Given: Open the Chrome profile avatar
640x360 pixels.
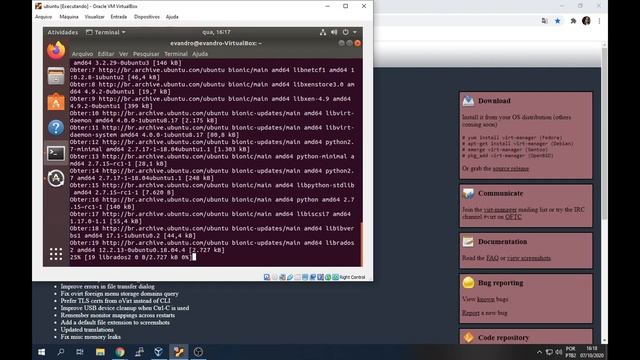Looking at the screenshot, I should point(587,21).
